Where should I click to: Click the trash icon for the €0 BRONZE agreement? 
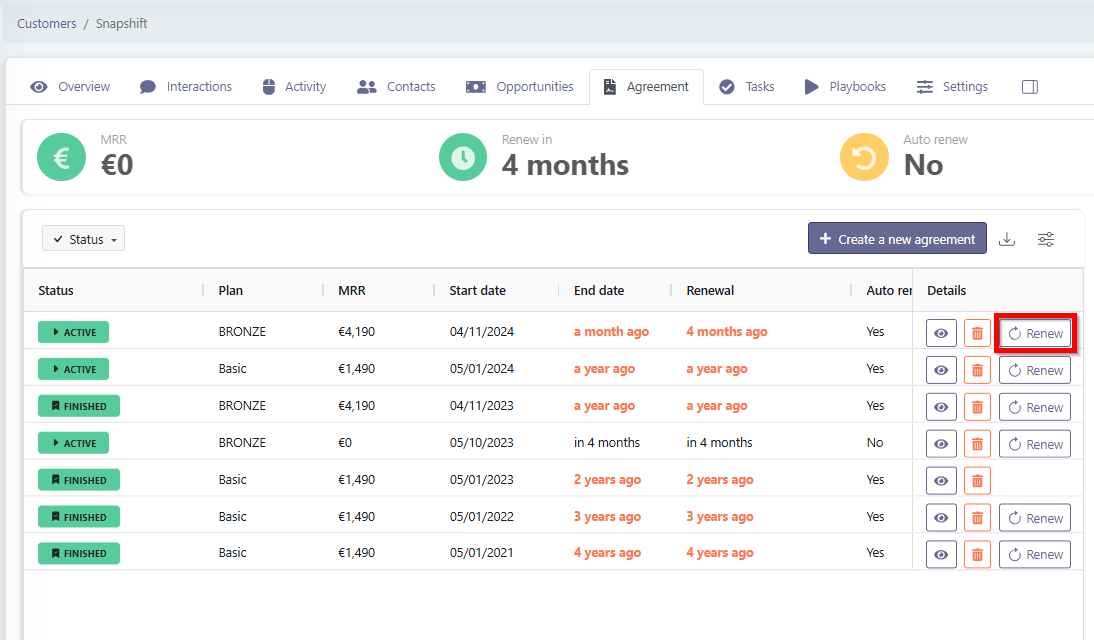point(977,444)
